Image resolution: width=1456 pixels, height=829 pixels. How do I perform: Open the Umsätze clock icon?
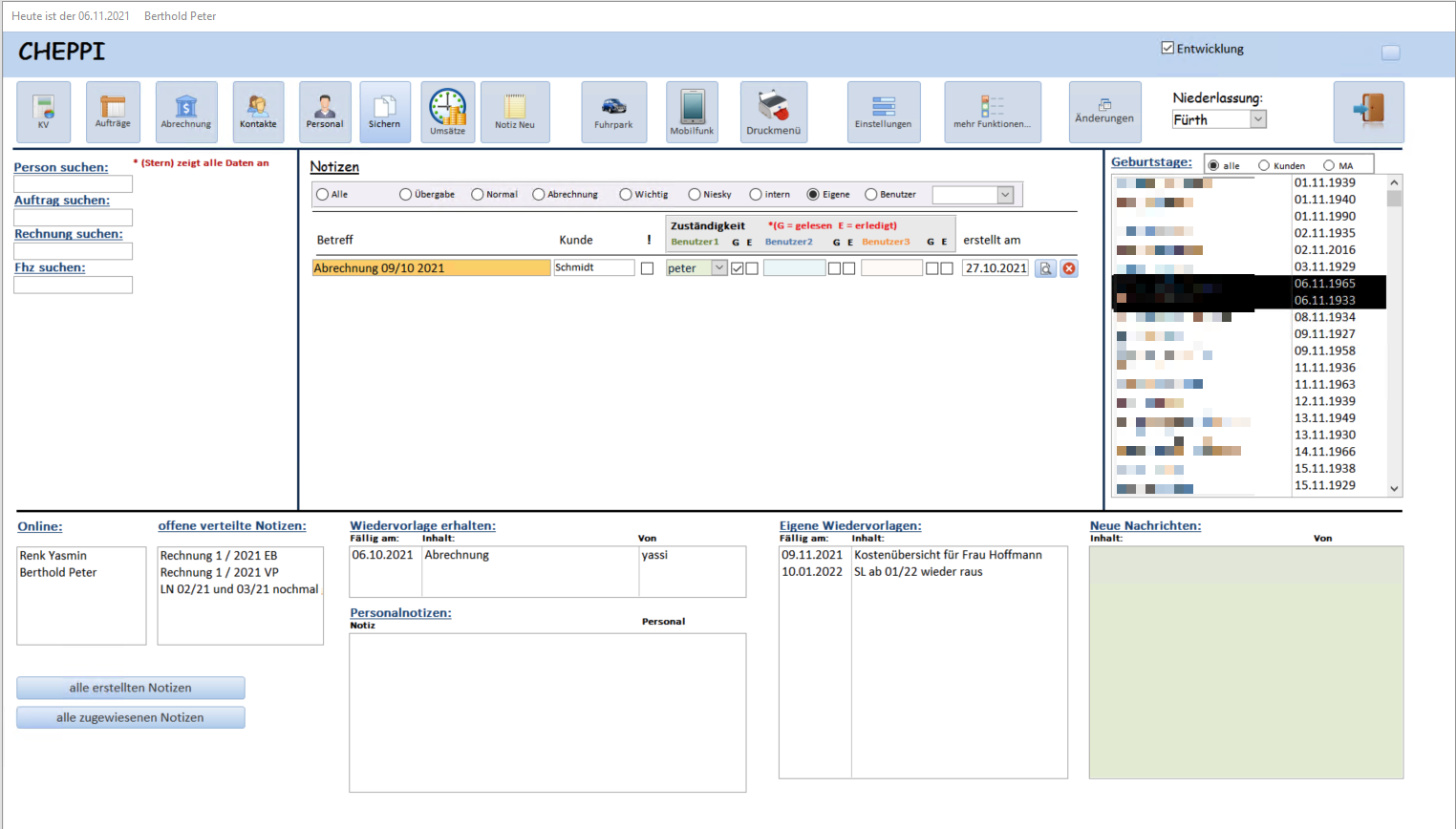click(447, 112)
